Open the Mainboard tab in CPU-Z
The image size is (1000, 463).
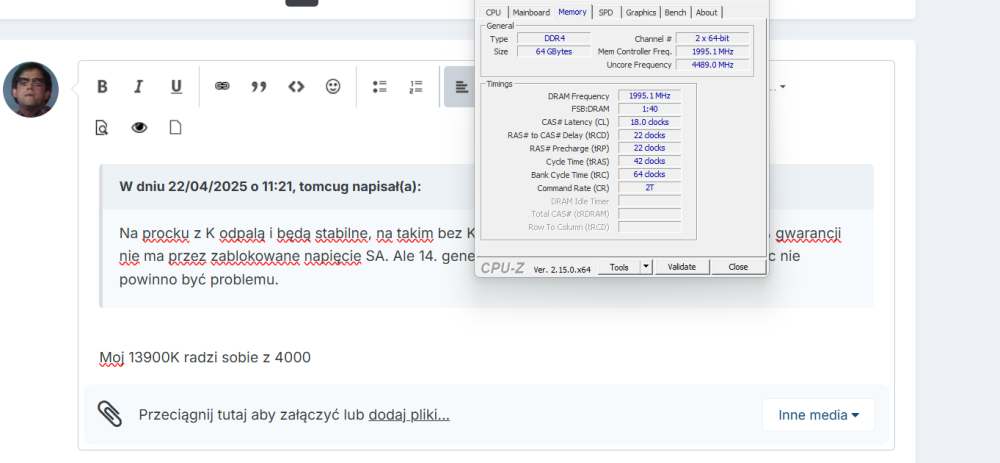coord(531,12)
